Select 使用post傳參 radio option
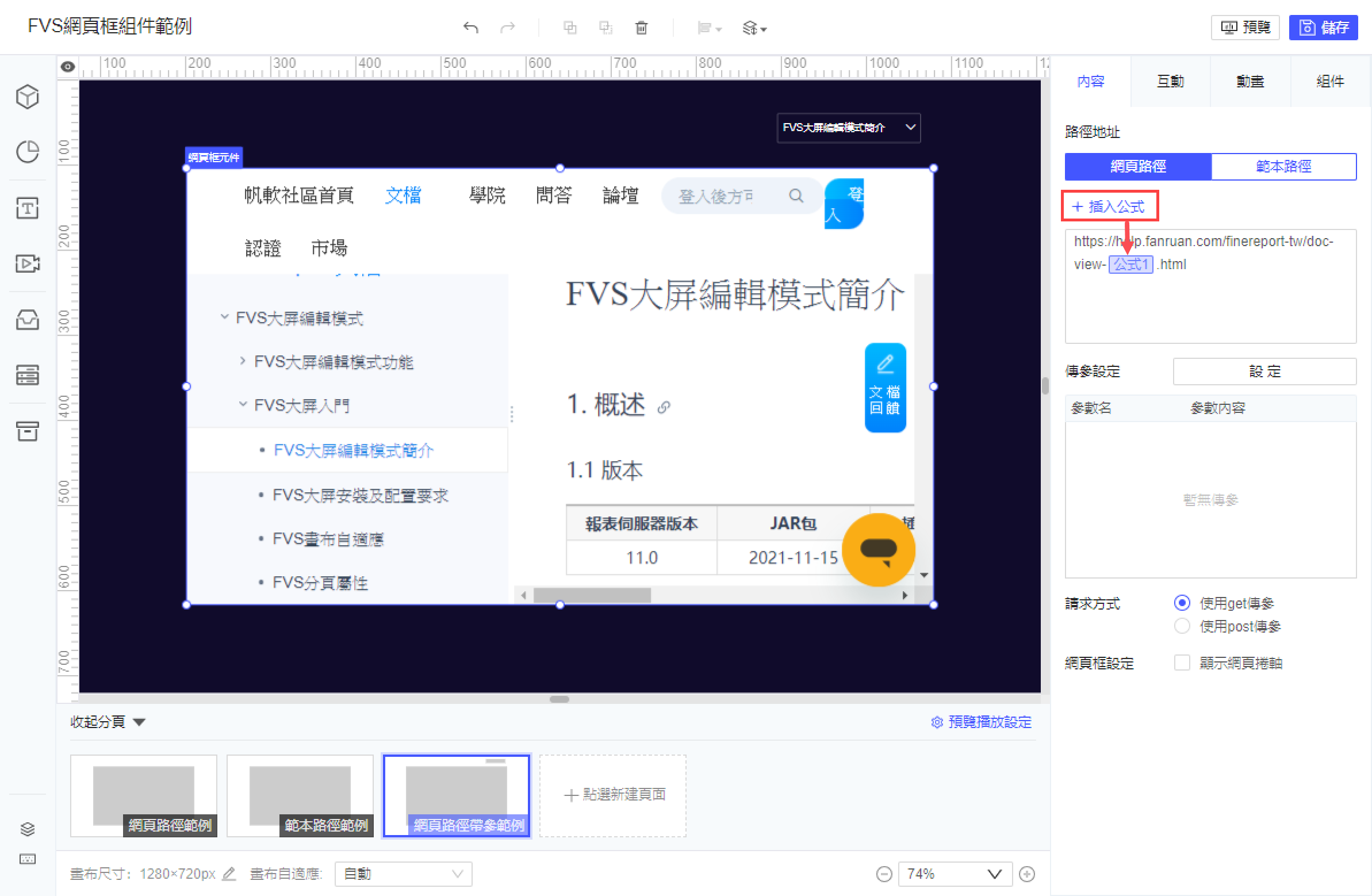This screenshot has height=896, width=1372. point(1182,626)
